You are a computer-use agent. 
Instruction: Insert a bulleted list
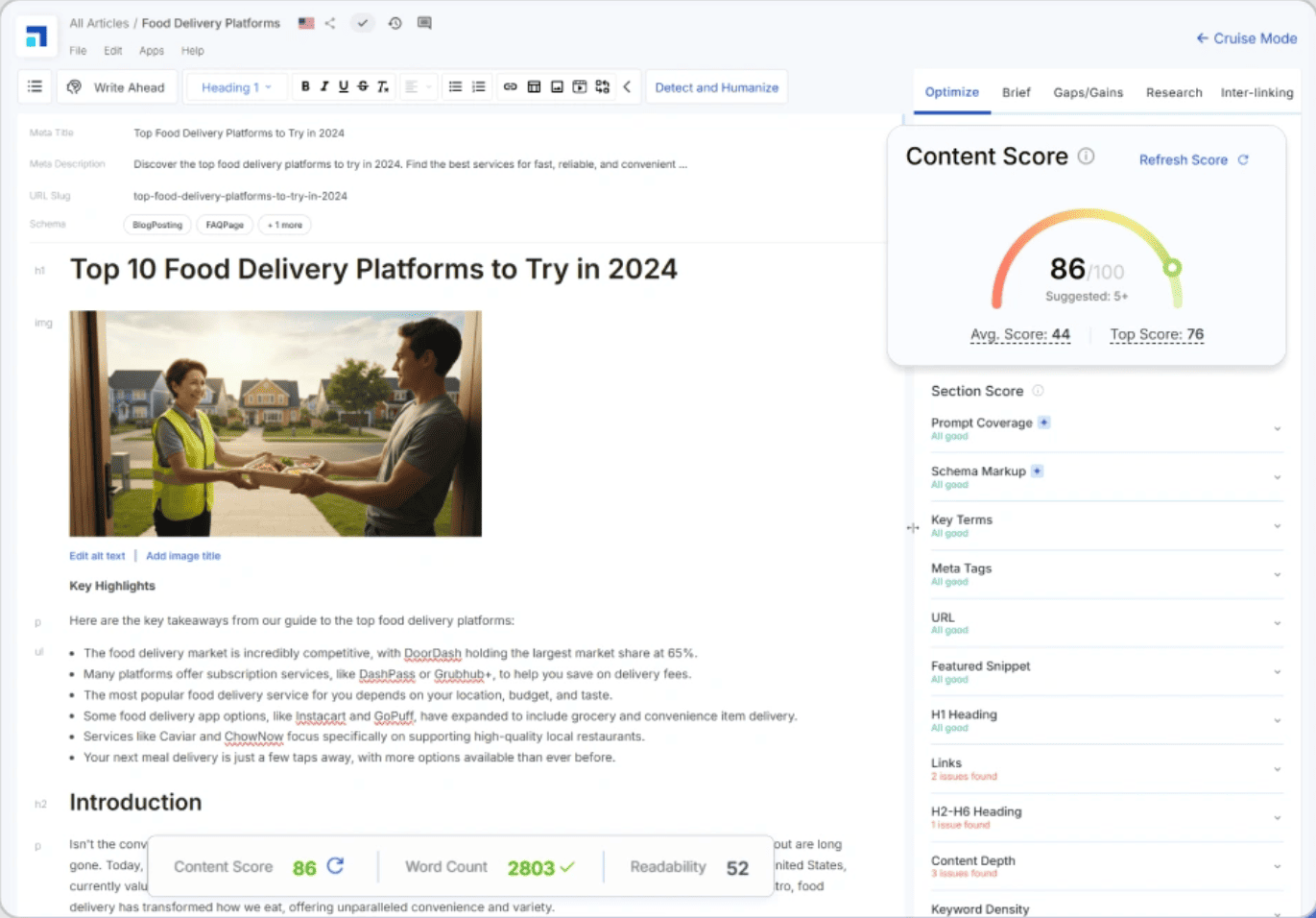tap(456, 87)
